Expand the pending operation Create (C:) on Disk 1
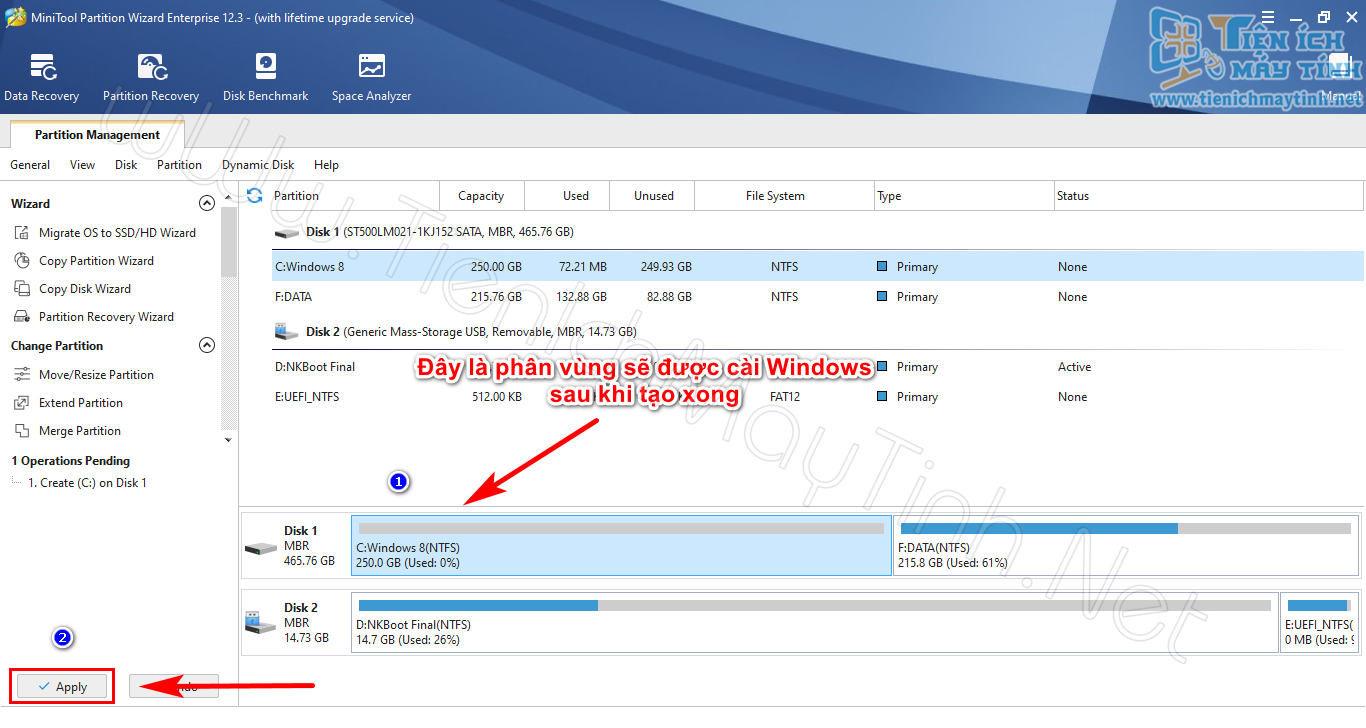The image size is (1366, 728). [x=17, y=482]
